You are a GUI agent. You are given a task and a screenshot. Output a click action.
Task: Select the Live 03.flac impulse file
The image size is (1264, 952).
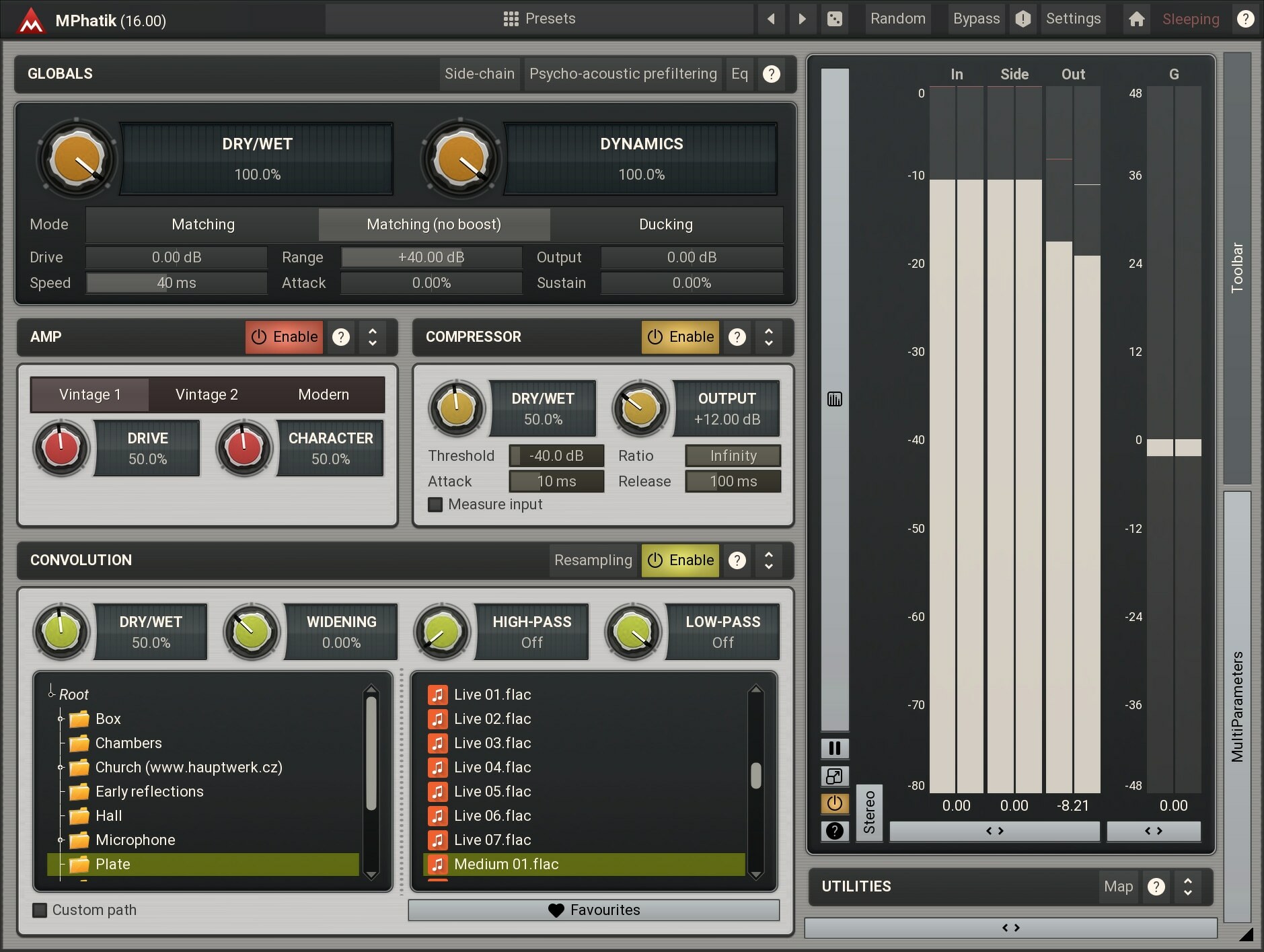click(492, 743)
